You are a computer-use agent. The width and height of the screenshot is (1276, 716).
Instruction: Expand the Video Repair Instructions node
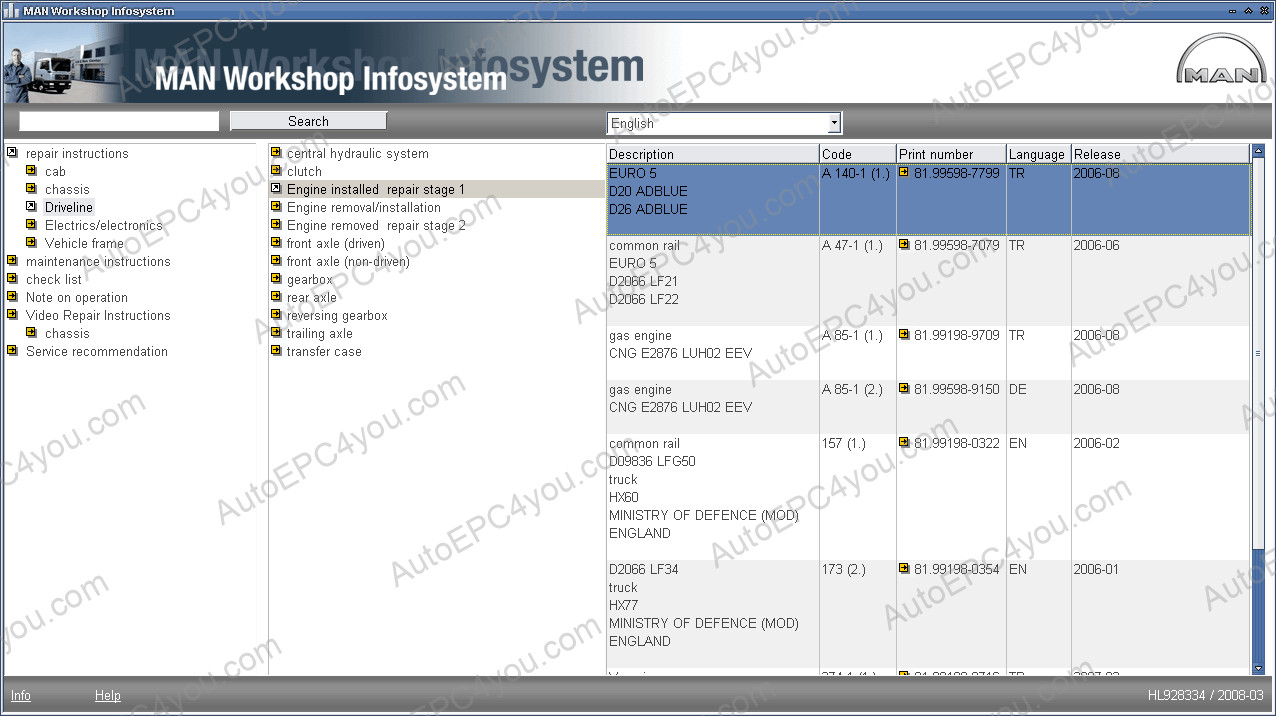(x=12, y=315)
